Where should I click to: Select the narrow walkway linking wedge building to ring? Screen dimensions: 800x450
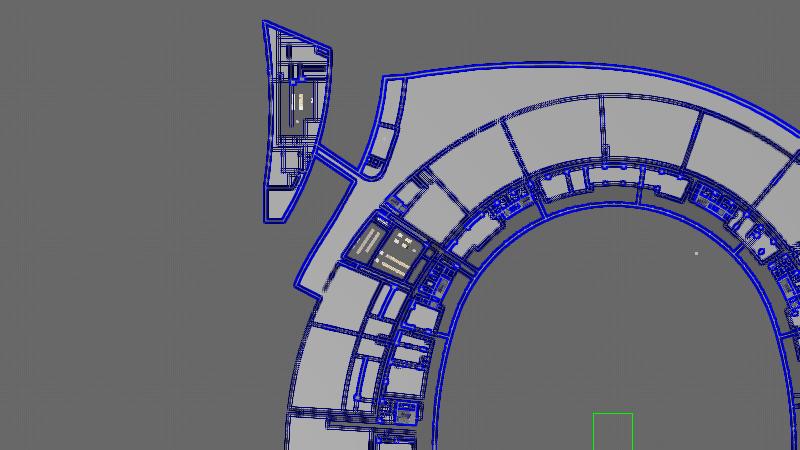336,164
